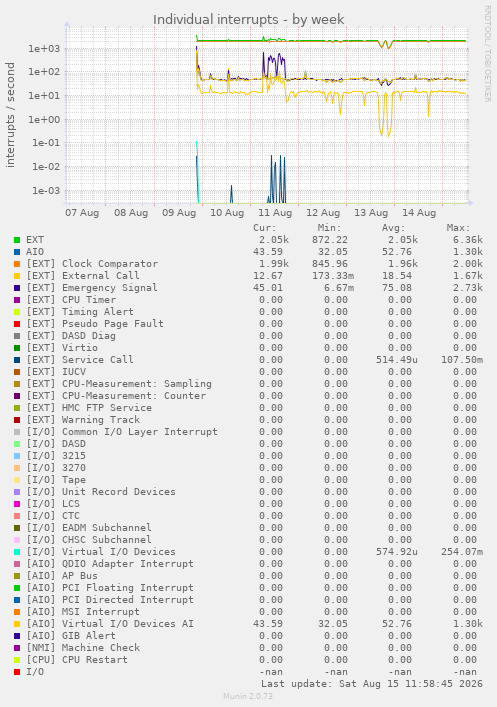
Task: Click the [I/O] Virtual I/O Devices swatch
Action: tap(17, 552)
